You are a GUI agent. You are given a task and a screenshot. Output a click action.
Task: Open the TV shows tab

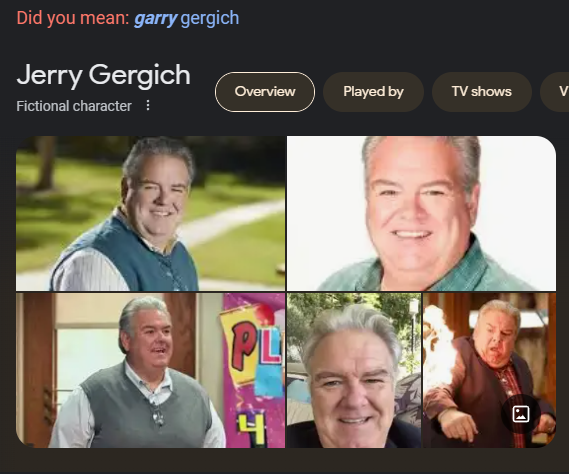coord(482,92)
